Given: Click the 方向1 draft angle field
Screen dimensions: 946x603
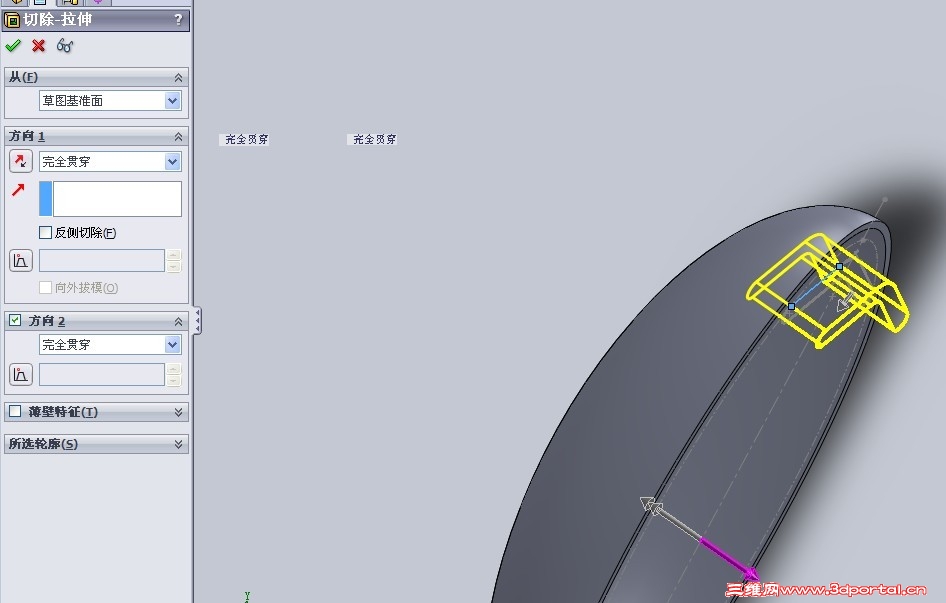Looking at the screenshot, I should 102,260.
